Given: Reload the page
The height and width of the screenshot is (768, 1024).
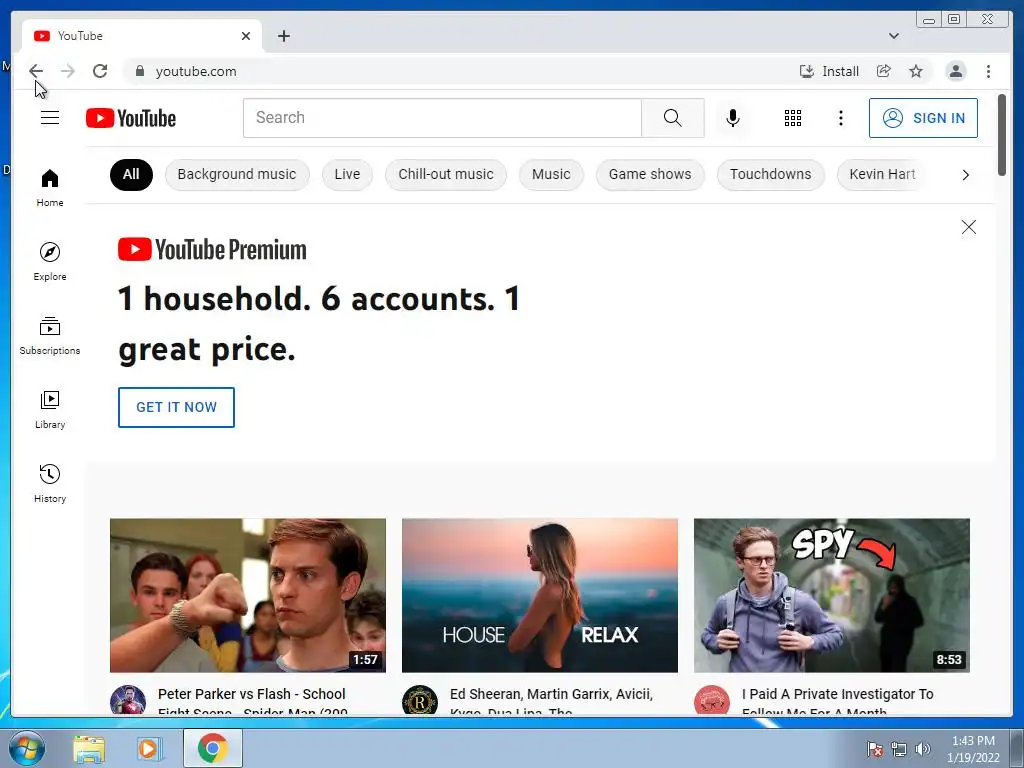Looking at the screenshot, I should [x=100, y=71].
